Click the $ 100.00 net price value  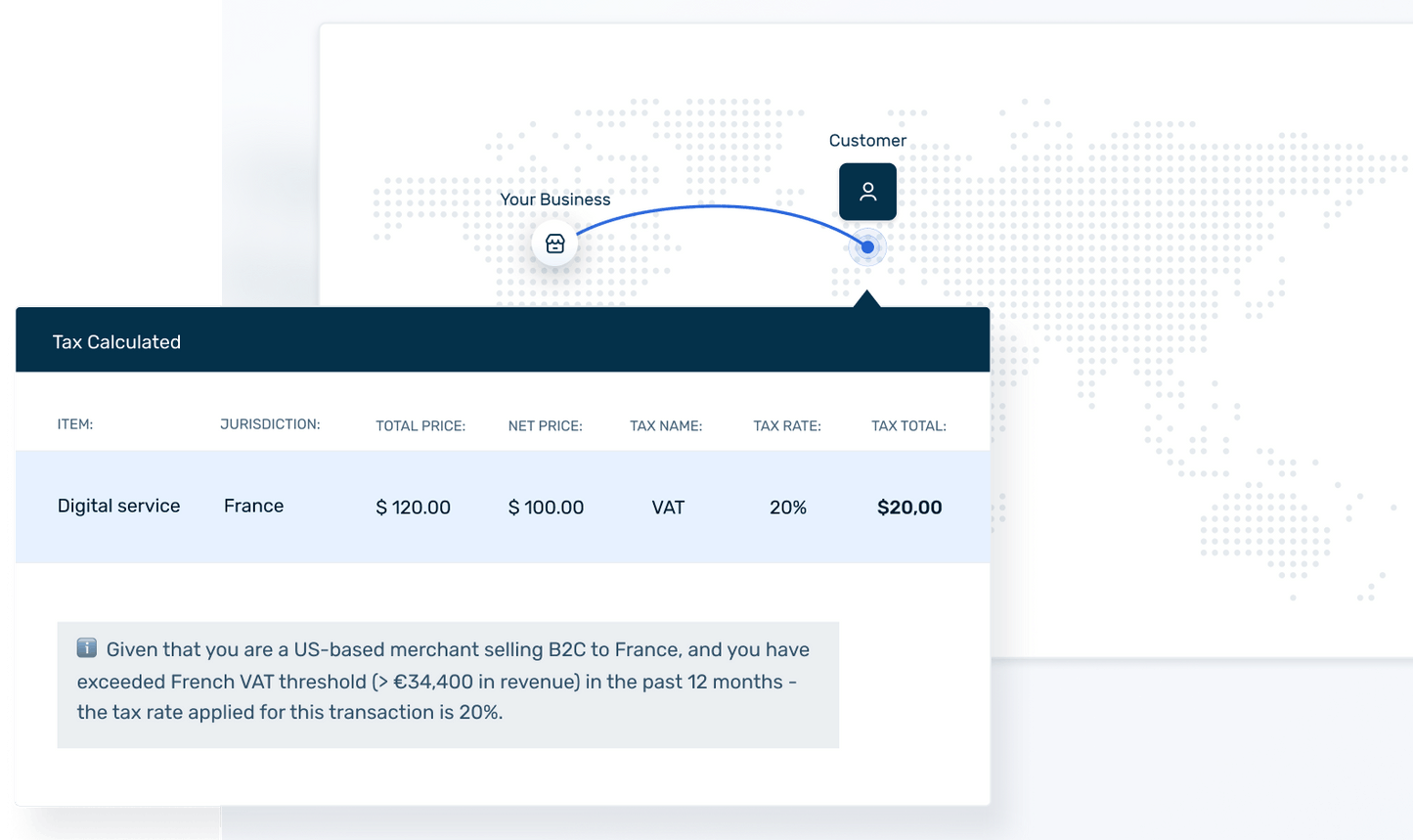[546, 508]
